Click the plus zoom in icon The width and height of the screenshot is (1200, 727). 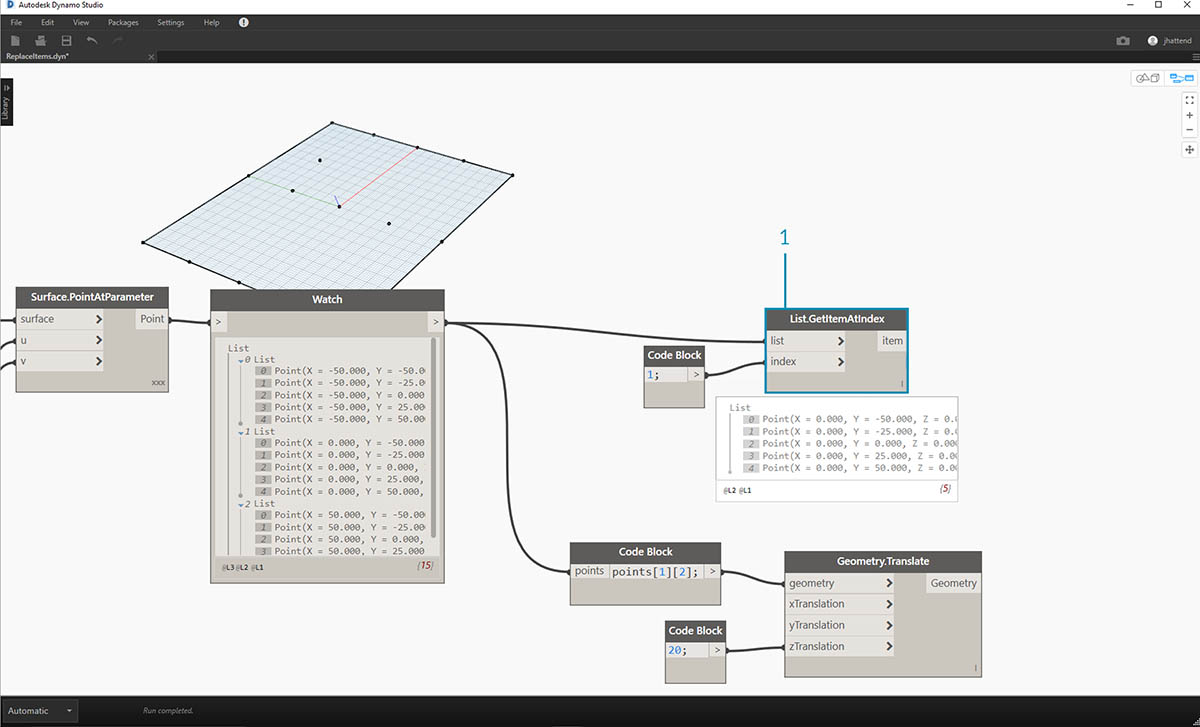1190,115
